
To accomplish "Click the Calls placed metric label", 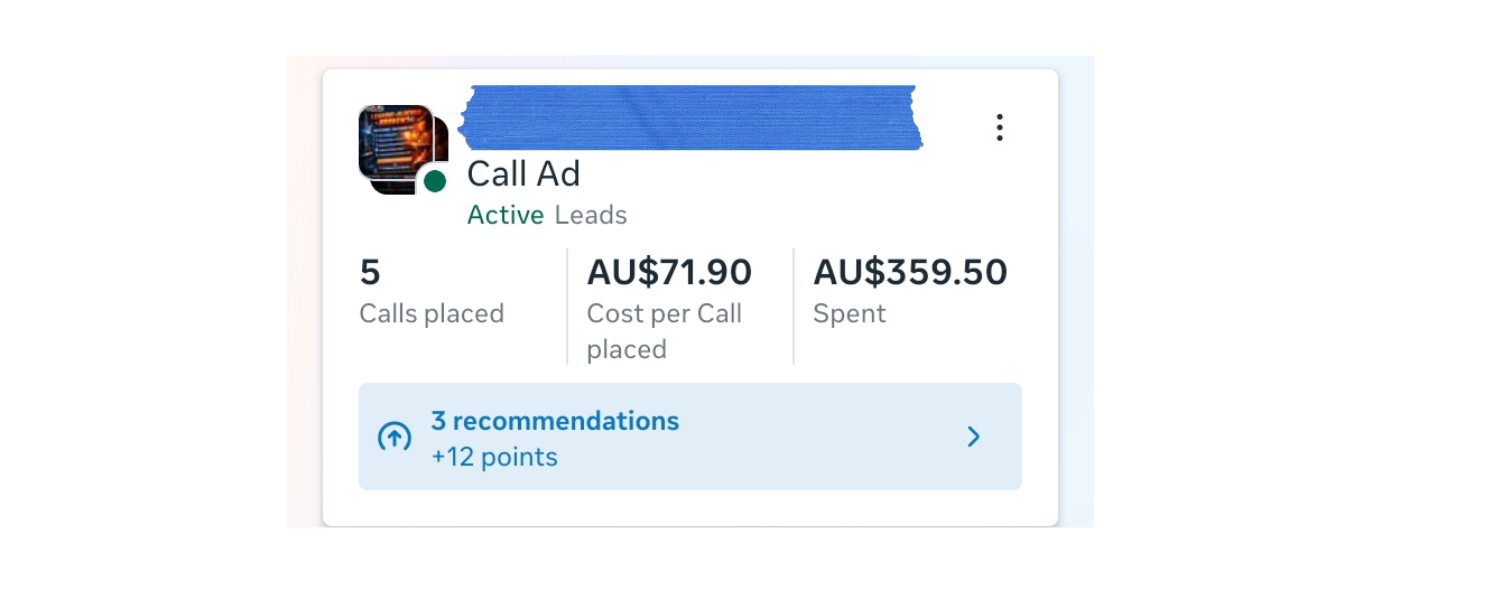I will (431, 314).
